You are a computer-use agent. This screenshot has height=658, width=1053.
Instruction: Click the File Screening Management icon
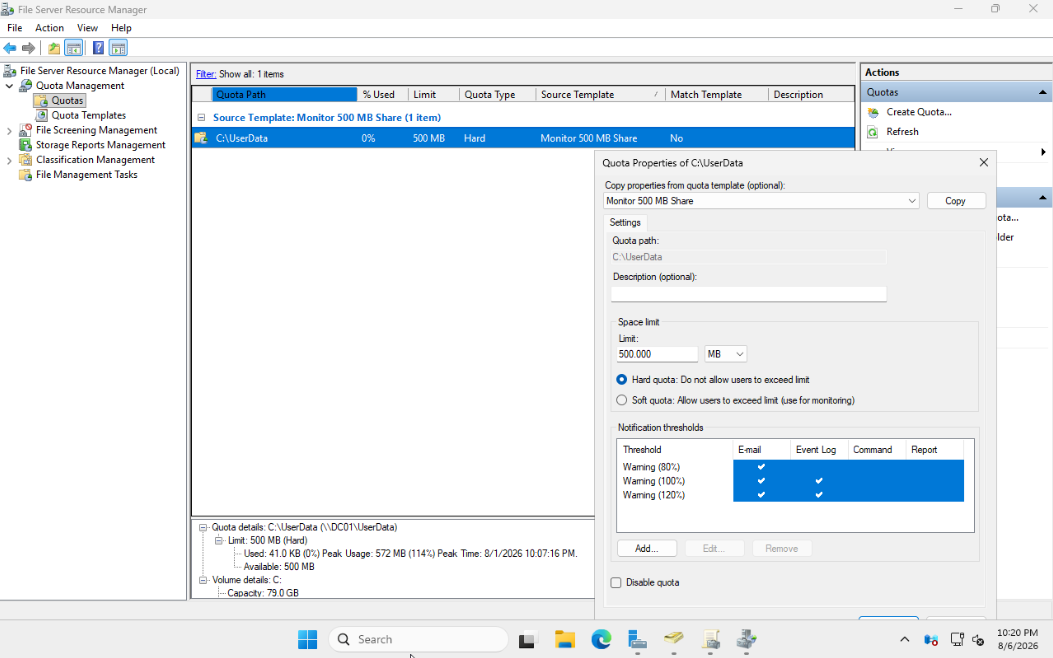pyautogui.click(x=26, y=130)
